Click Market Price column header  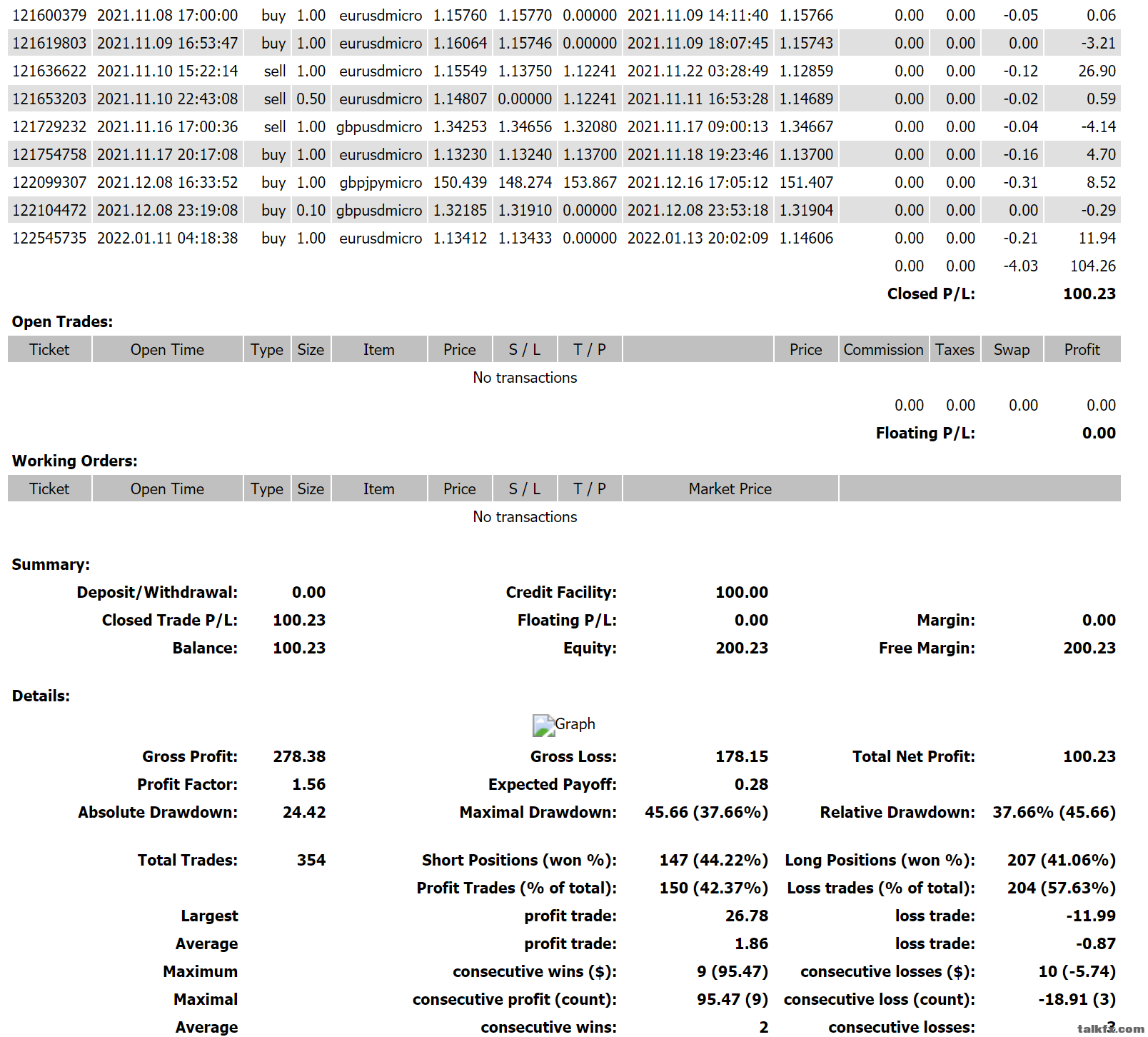pos(730,489)
